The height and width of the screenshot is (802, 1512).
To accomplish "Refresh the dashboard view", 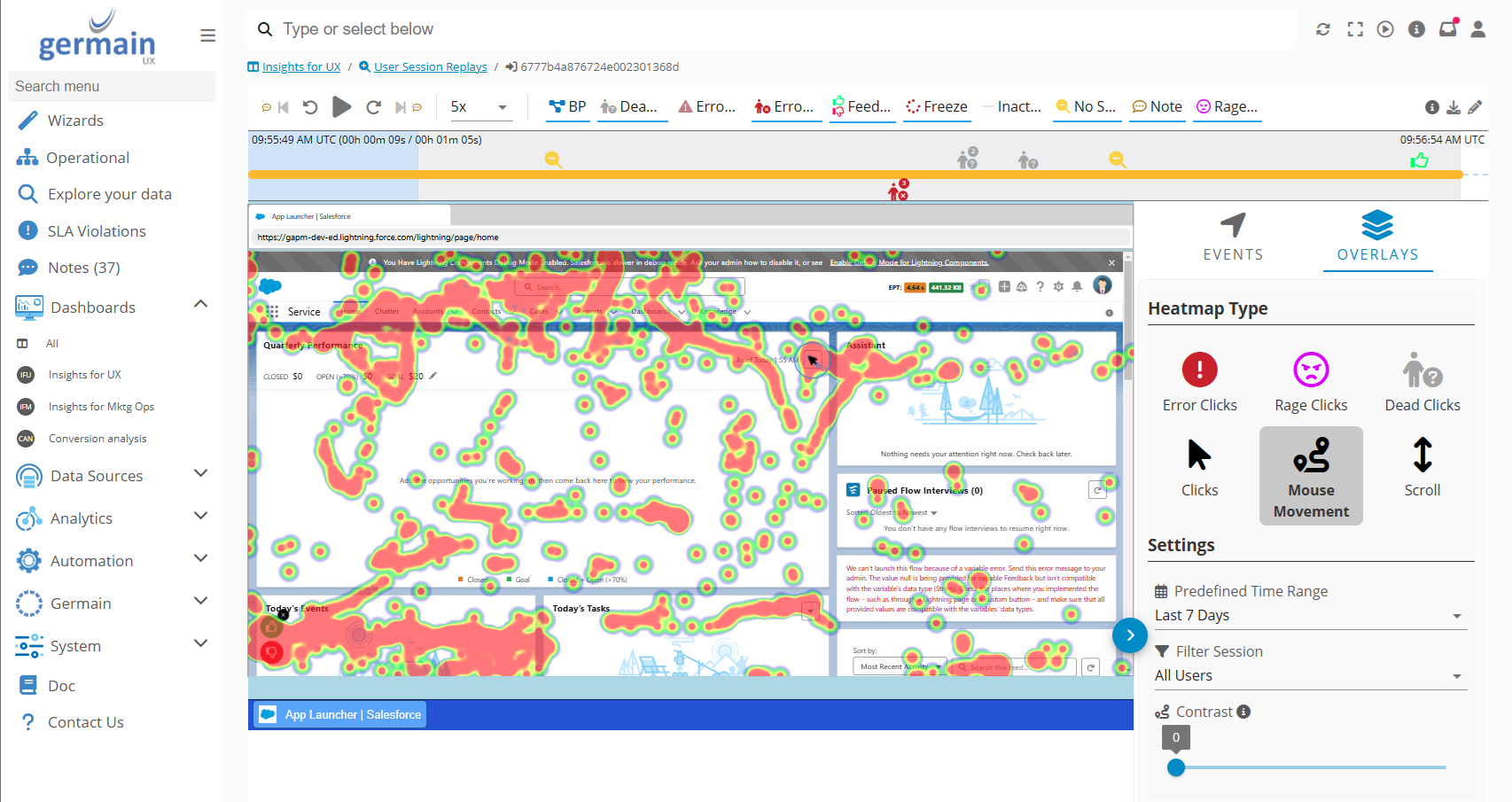I will click(1323, 28).
